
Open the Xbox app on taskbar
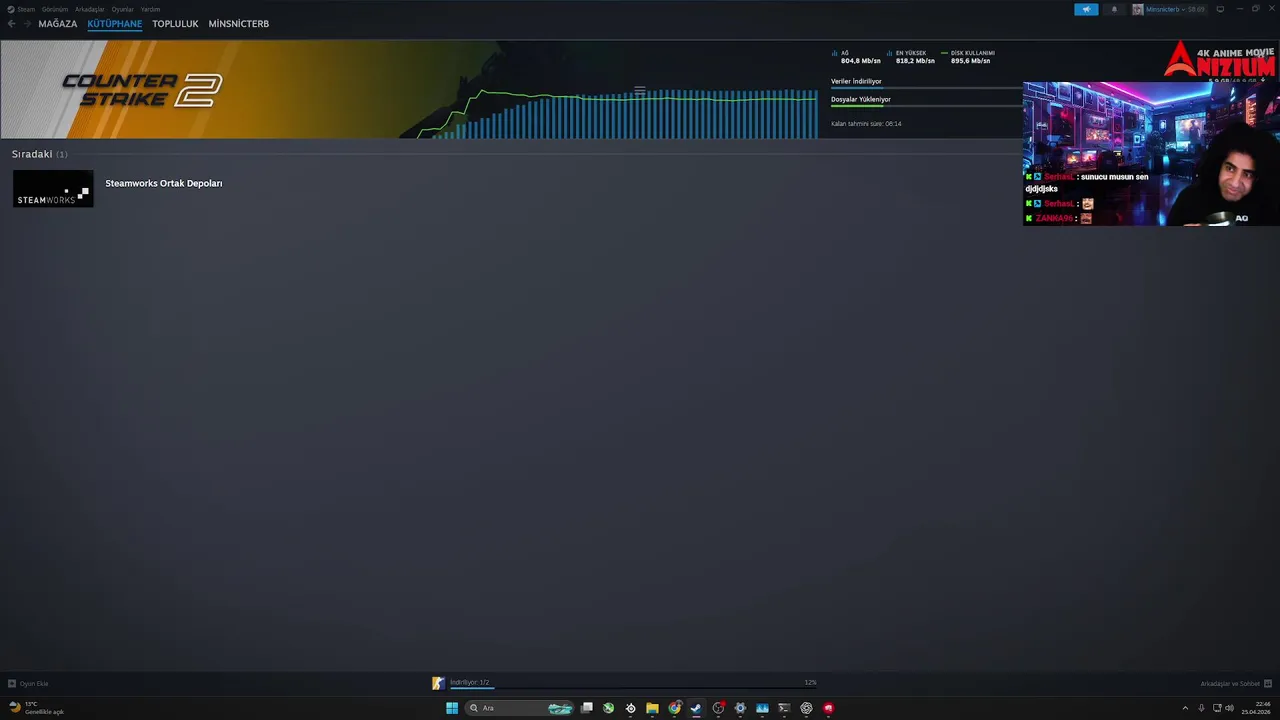tap(608, 708)
